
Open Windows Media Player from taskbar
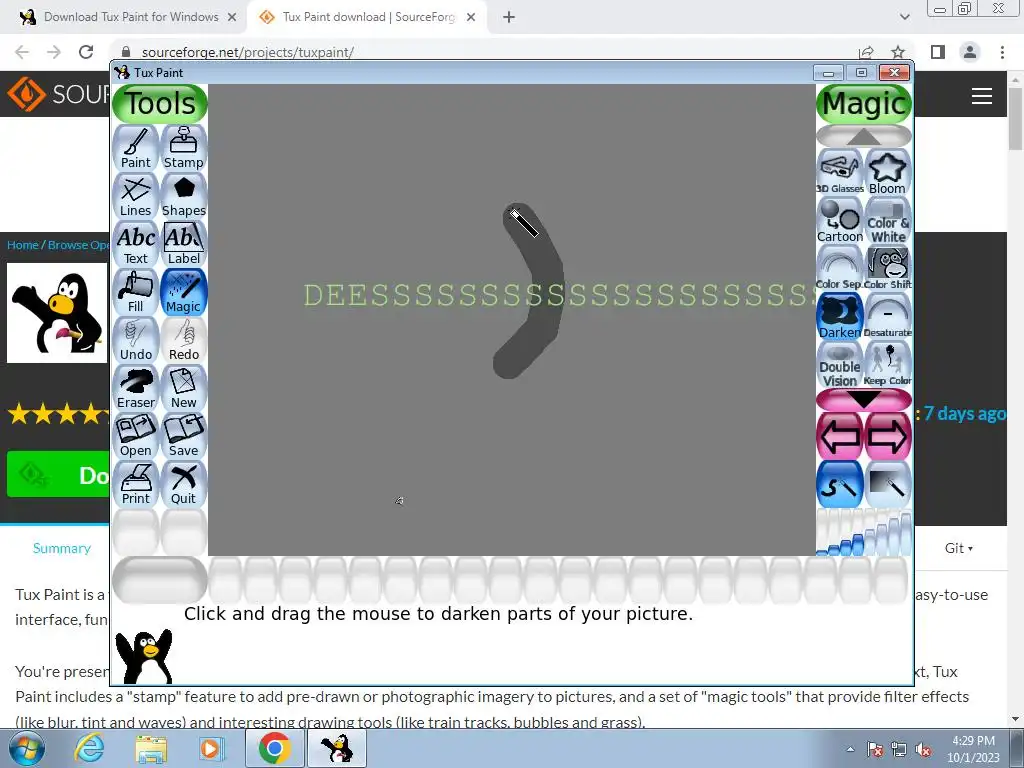click(211, 748)
